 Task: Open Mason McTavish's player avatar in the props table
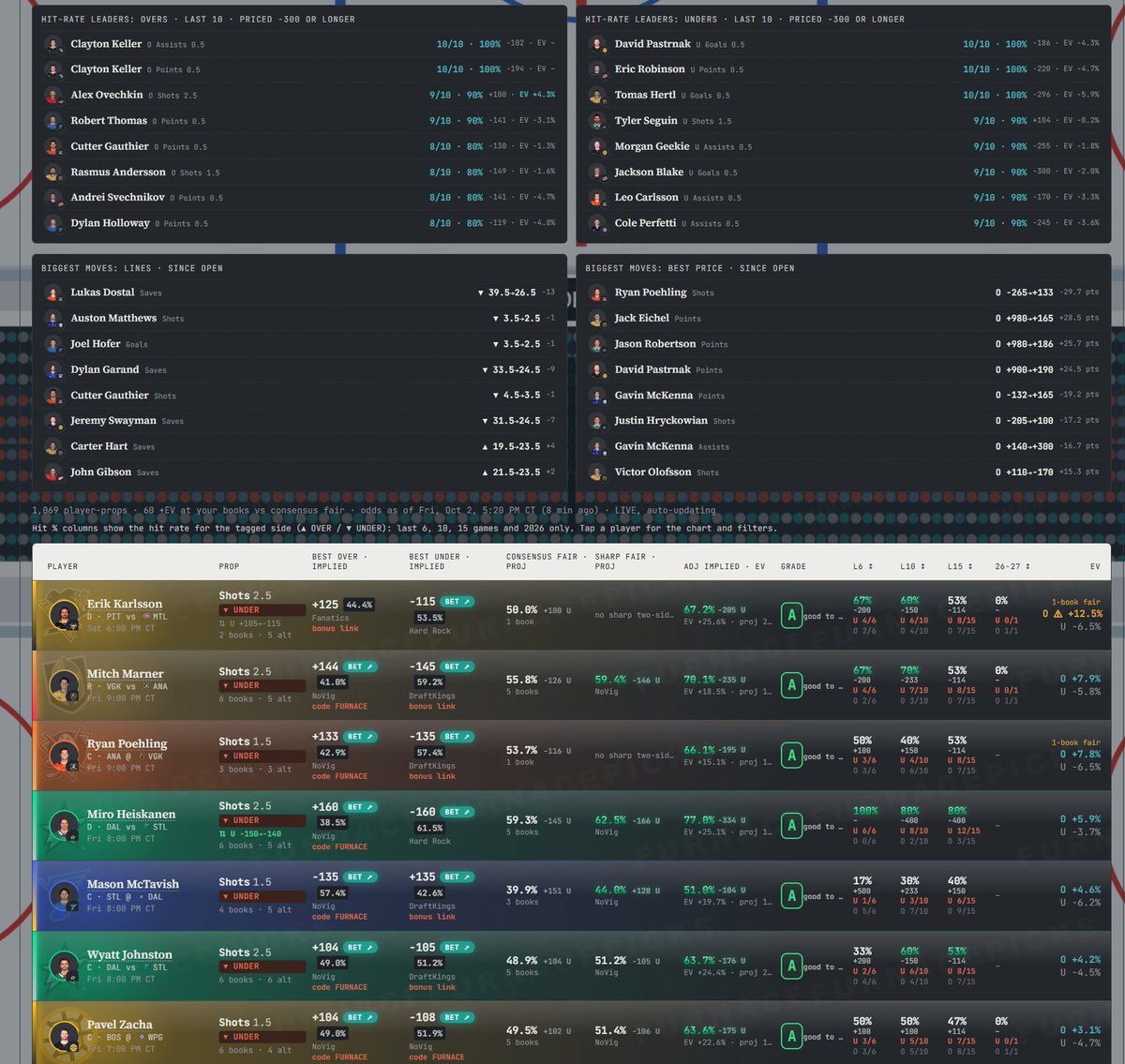[x=64, y=897]
